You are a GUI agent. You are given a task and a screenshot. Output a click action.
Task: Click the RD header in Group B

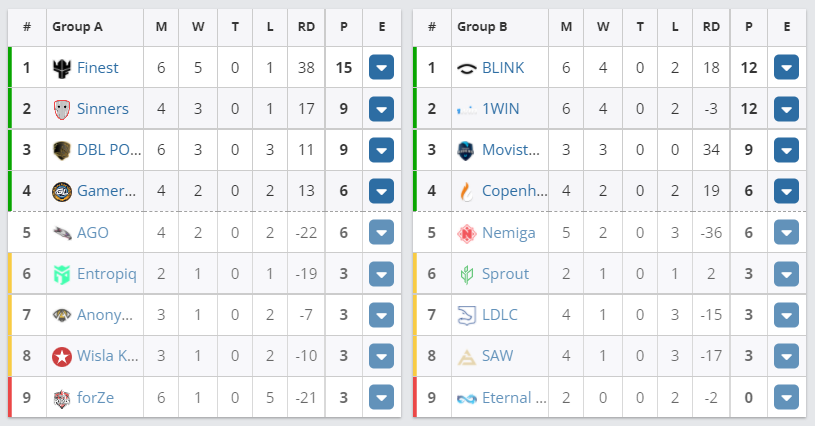(x=711, y=27)
